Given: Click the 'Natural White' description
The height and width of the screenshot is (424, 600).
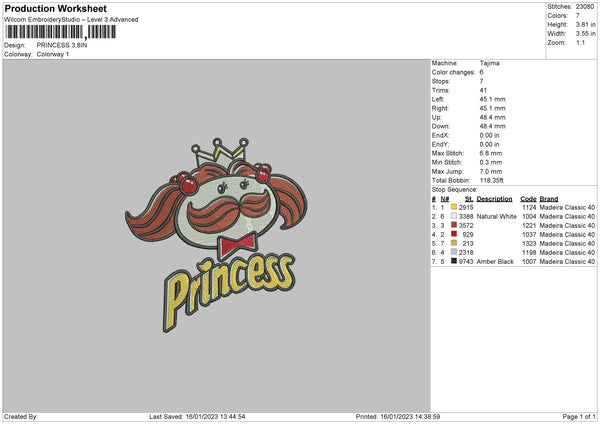Looking at the screenshot, I should click(496, 217).
